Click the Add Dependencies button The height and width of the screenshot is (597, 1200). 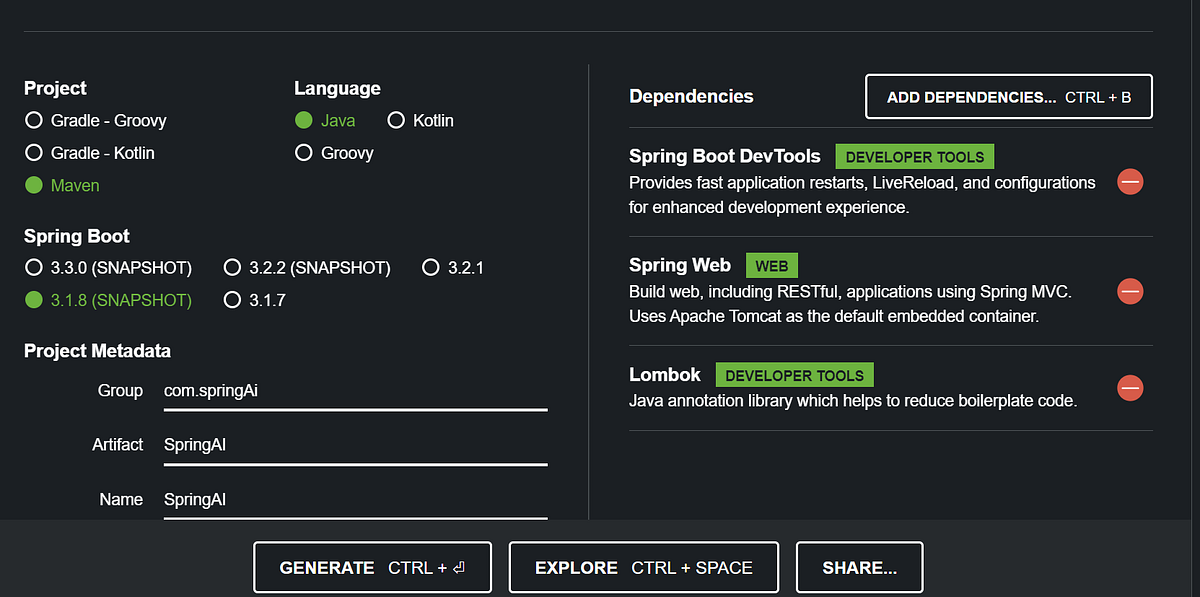point(1009,97)
